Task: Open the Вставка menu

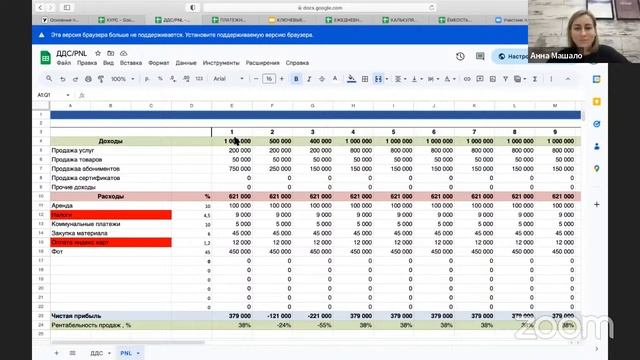Action: pos(131,63)
